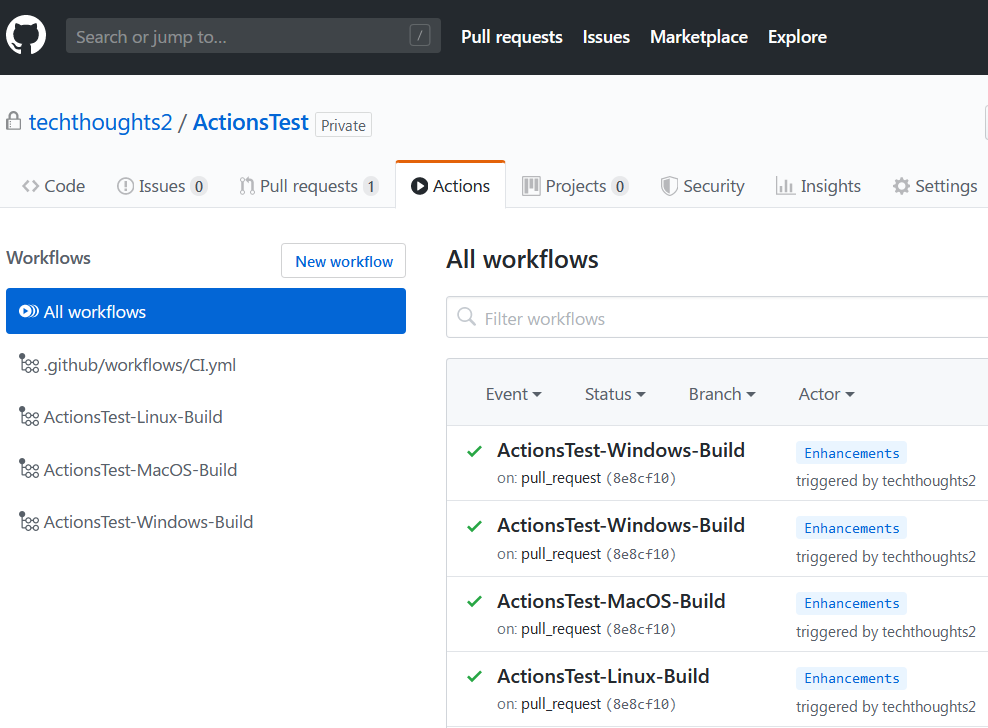
Task: Click success checkmark of second Windows-Build run
Action: point(474,526)
